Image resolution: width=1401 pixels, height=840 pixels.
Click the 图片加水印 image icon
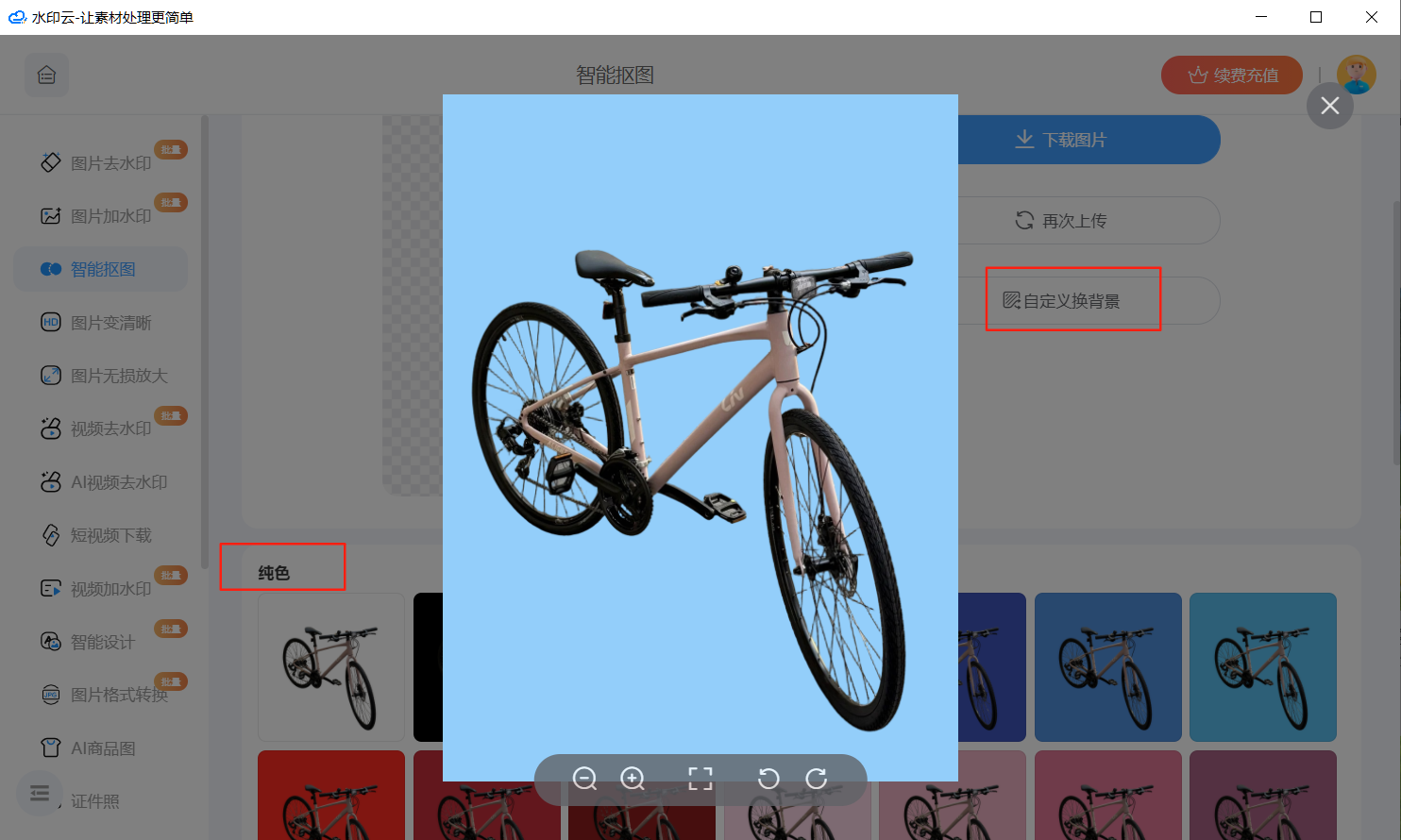51,216
